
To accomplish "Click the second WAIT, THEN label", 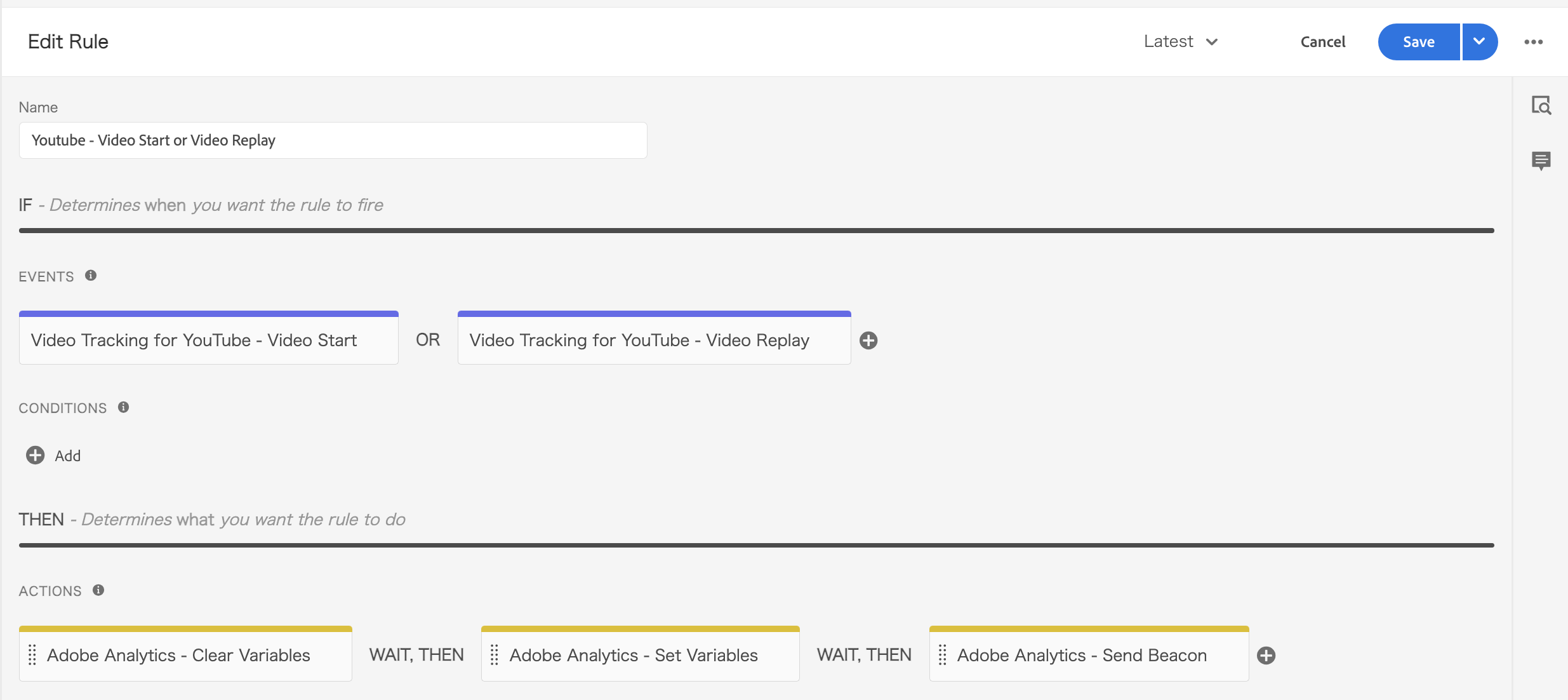I will pos(864,655).
